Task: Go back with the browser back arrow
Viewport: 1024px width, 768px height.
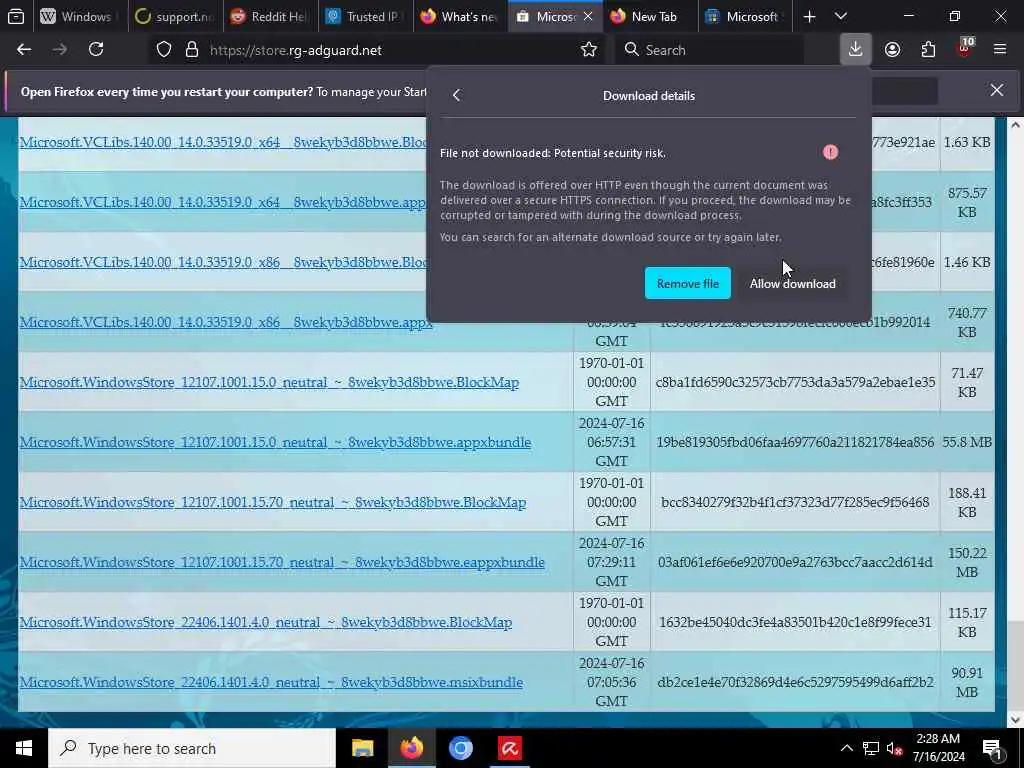Action: click(24, 50)
